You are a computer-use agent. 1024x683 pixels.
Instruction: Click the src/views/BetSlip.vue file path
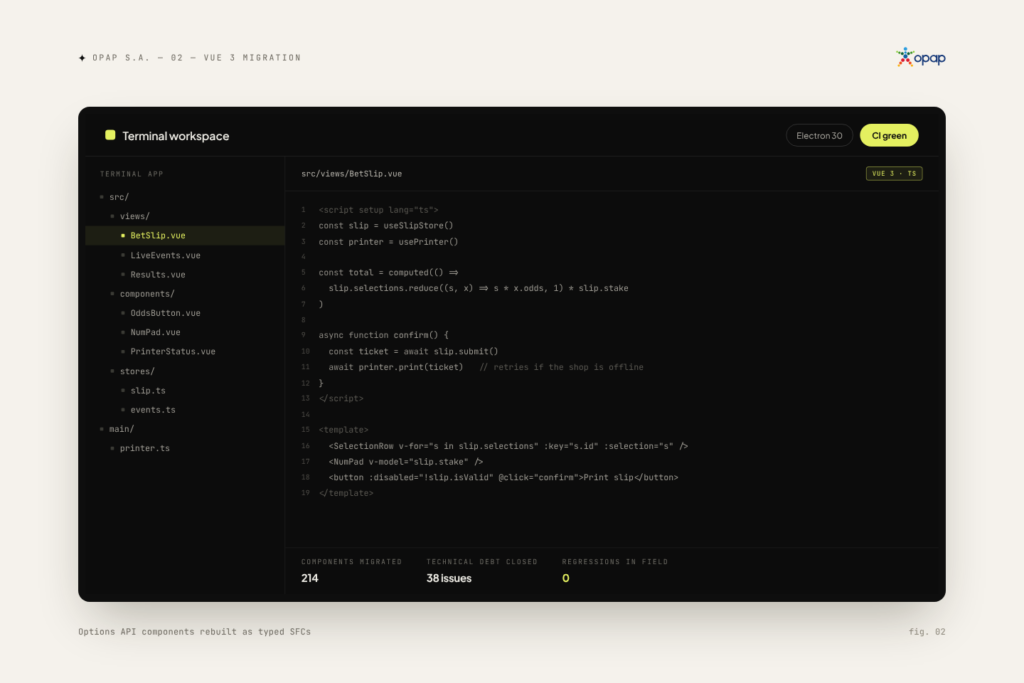351,174
